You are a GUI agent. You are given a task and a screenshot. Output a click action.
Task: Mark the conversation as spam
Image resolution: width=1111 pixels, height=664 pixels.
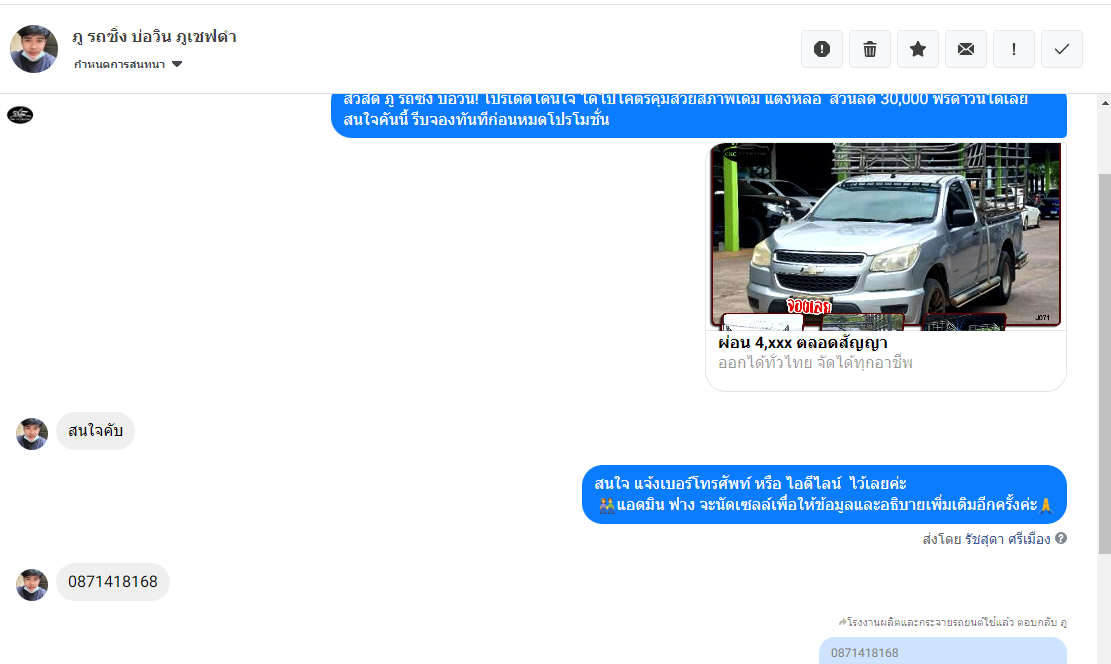pos(822,49)
